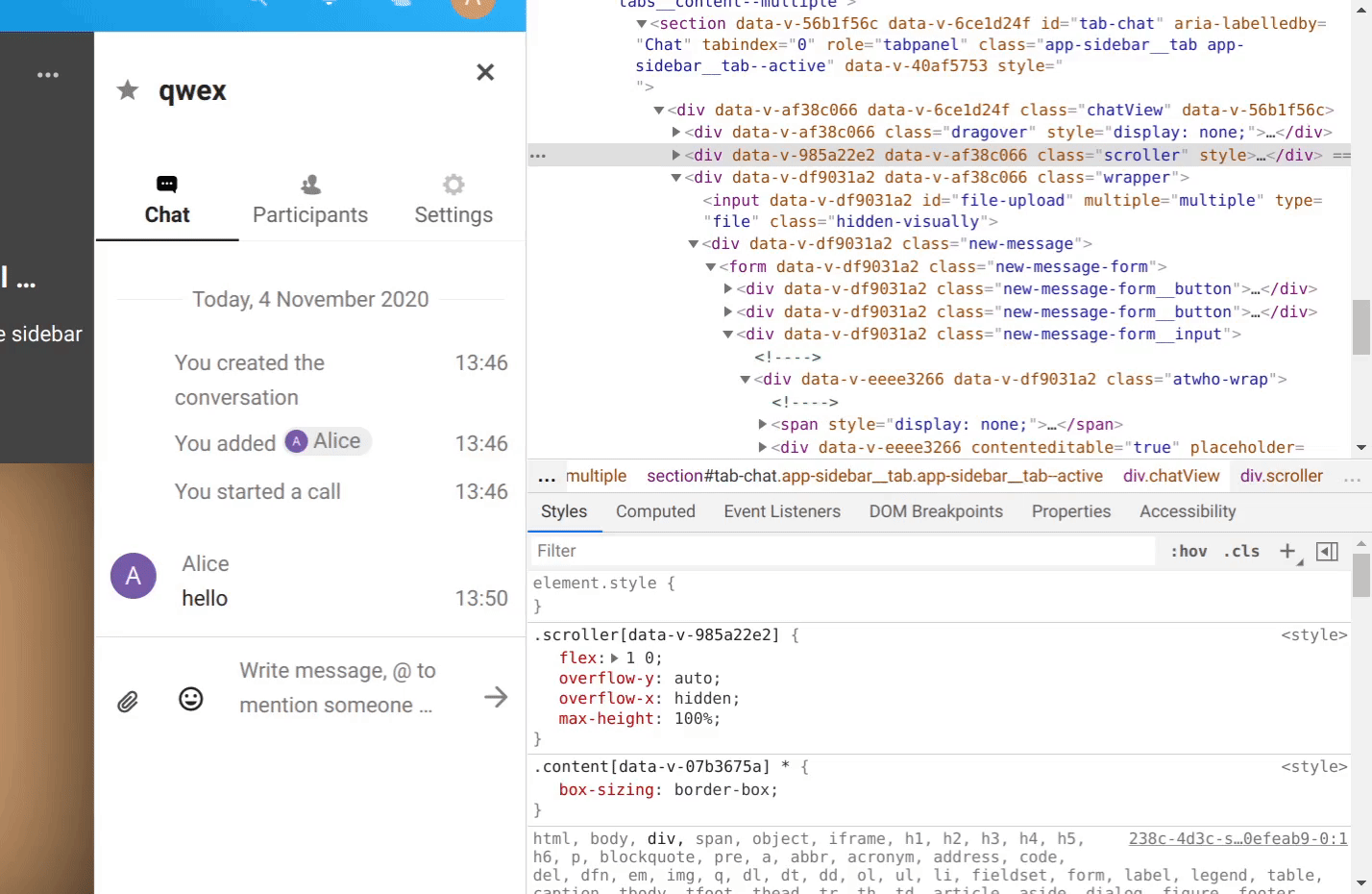
Task: Collapse the atwho-wrap div node
Action: [746, 380]
